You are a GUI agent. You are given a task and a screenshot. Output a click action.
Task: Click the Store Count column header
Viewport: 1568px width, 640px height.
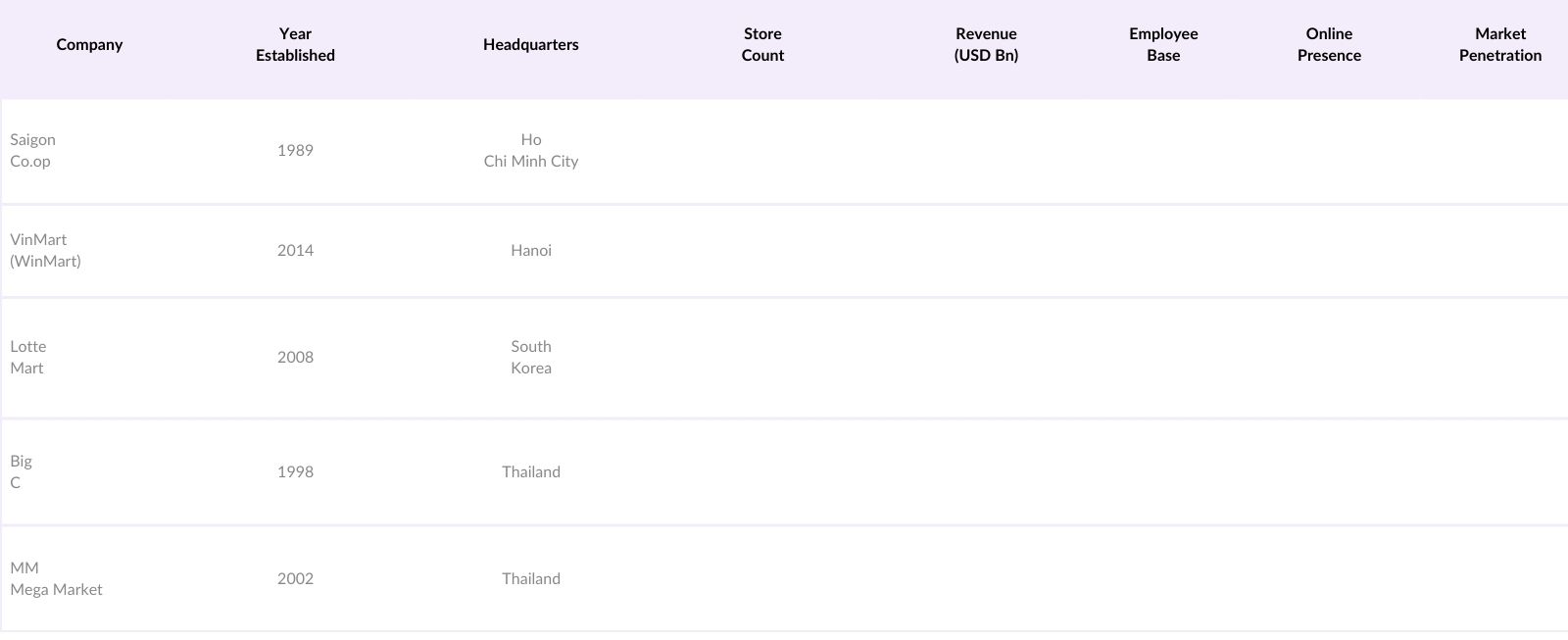tap(762, 45)
